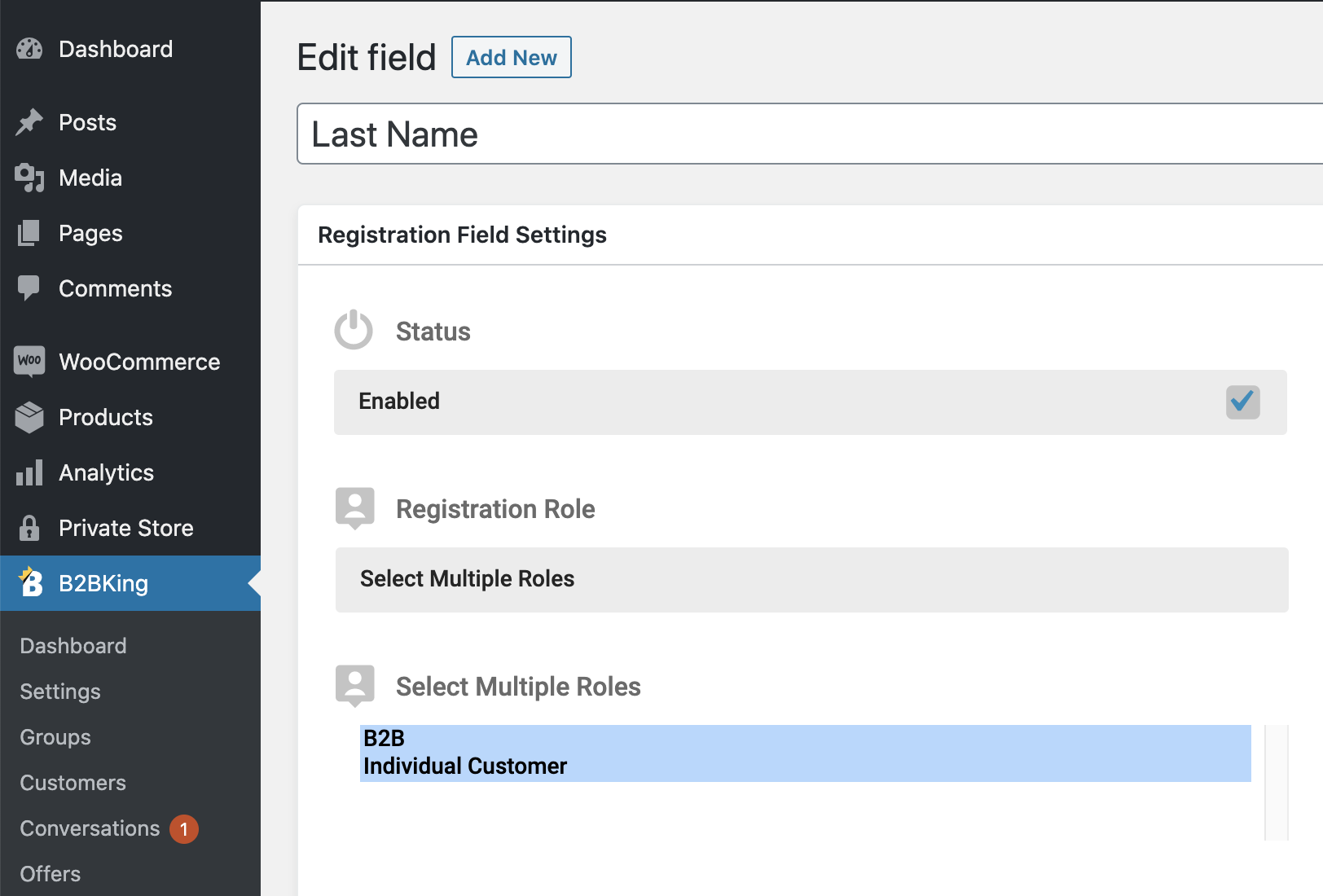This screenshot has width=1323, height=896.
Task: Open the Products menu item
Action: (x=130, y=417)
